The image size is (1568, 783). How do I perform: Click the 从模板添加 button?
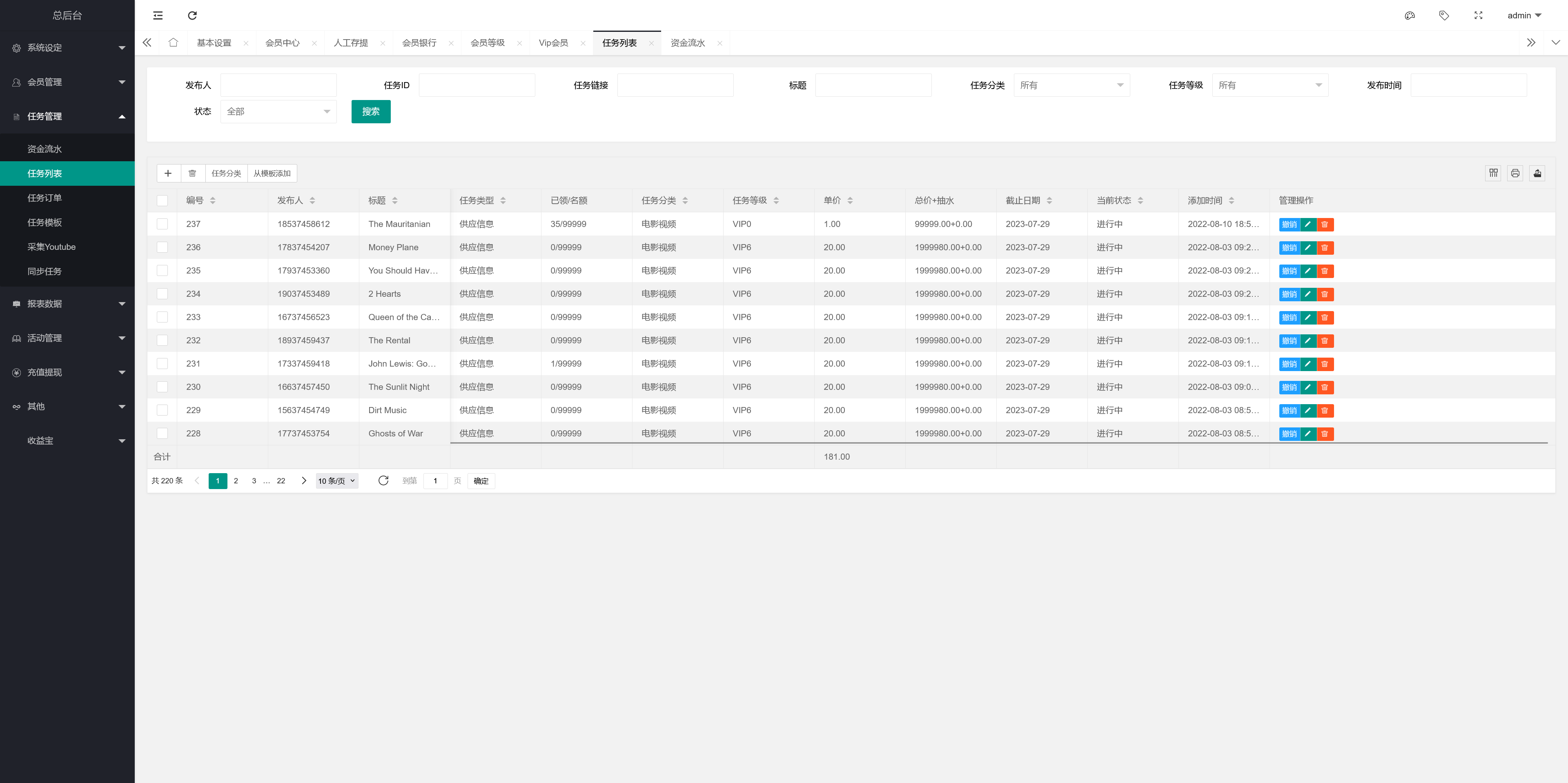[272, 174]
